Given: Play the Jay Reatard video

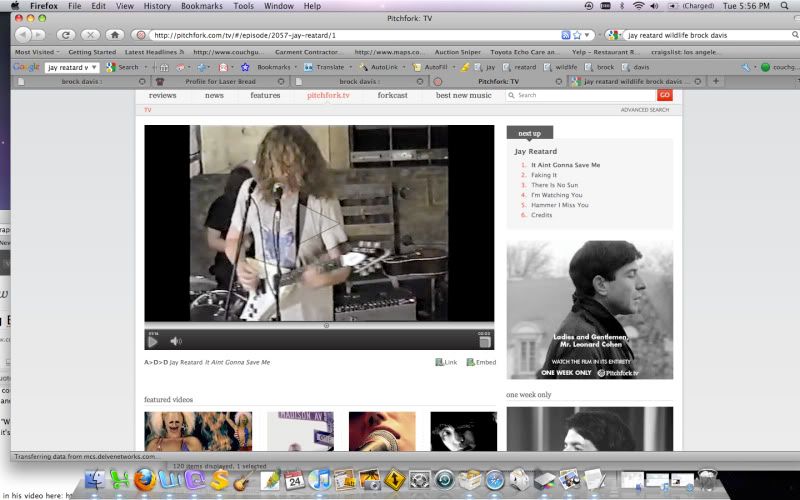Looking at the screenshot, I should 153,341.
